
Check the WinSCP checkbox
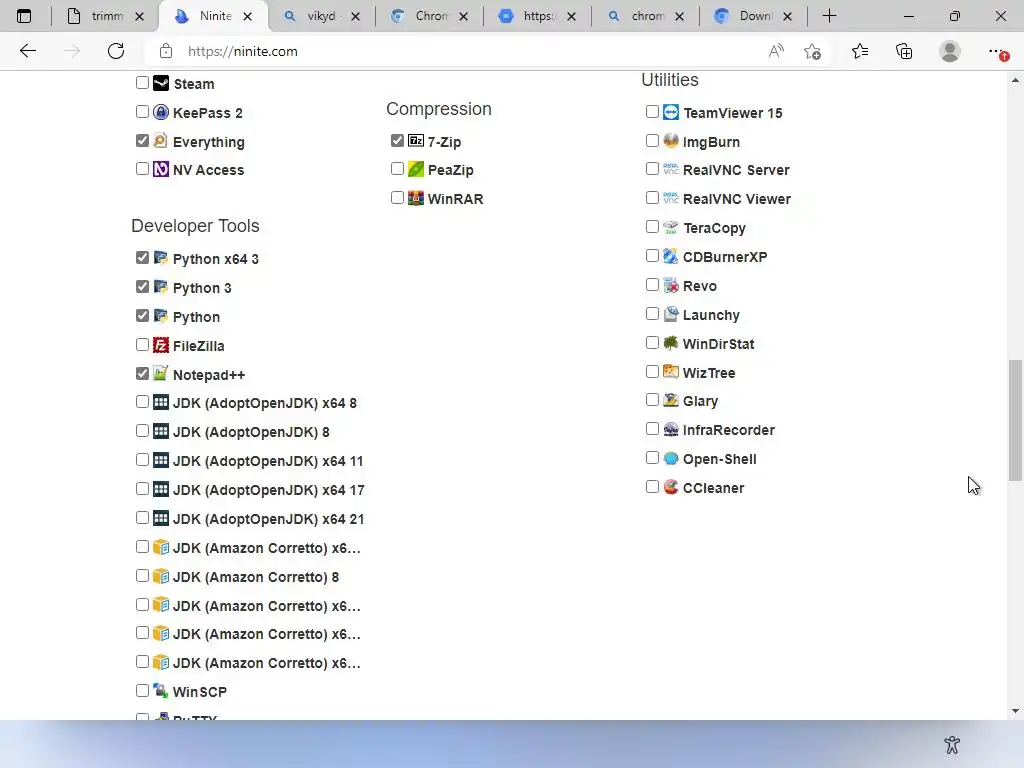[142, 690]
